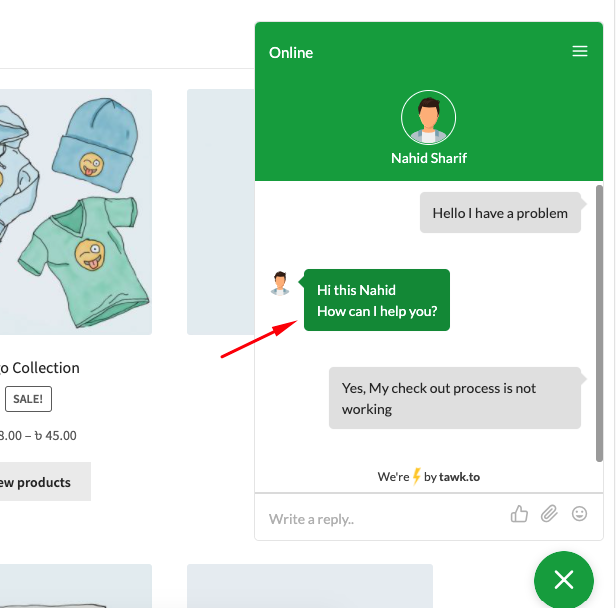Click Nahid Sharif's large profile avatar
The height and width of the screenshot is (608, 616).
pos(429,117)
